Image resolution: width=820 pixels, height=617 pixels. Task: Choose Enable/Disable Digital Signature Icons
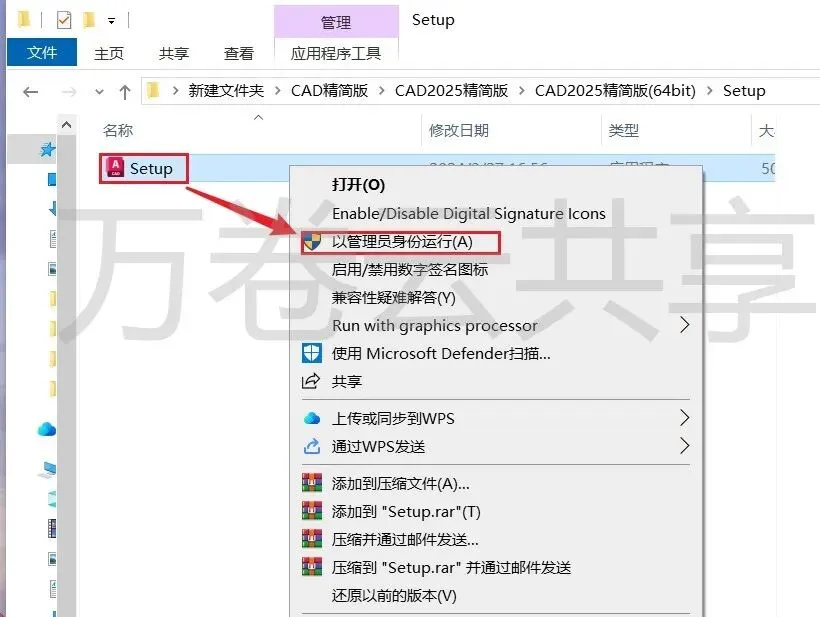tap(469, 213)
